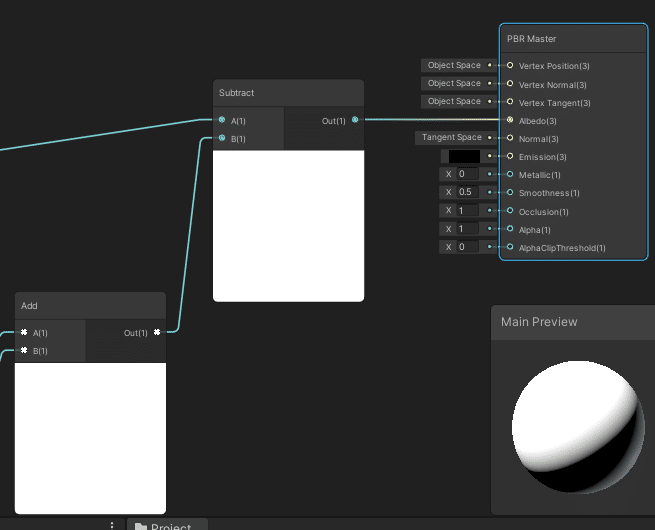Screen dimensions: 655x530
Task: Click the Albedo(3) label text
Action: [538, 121]
